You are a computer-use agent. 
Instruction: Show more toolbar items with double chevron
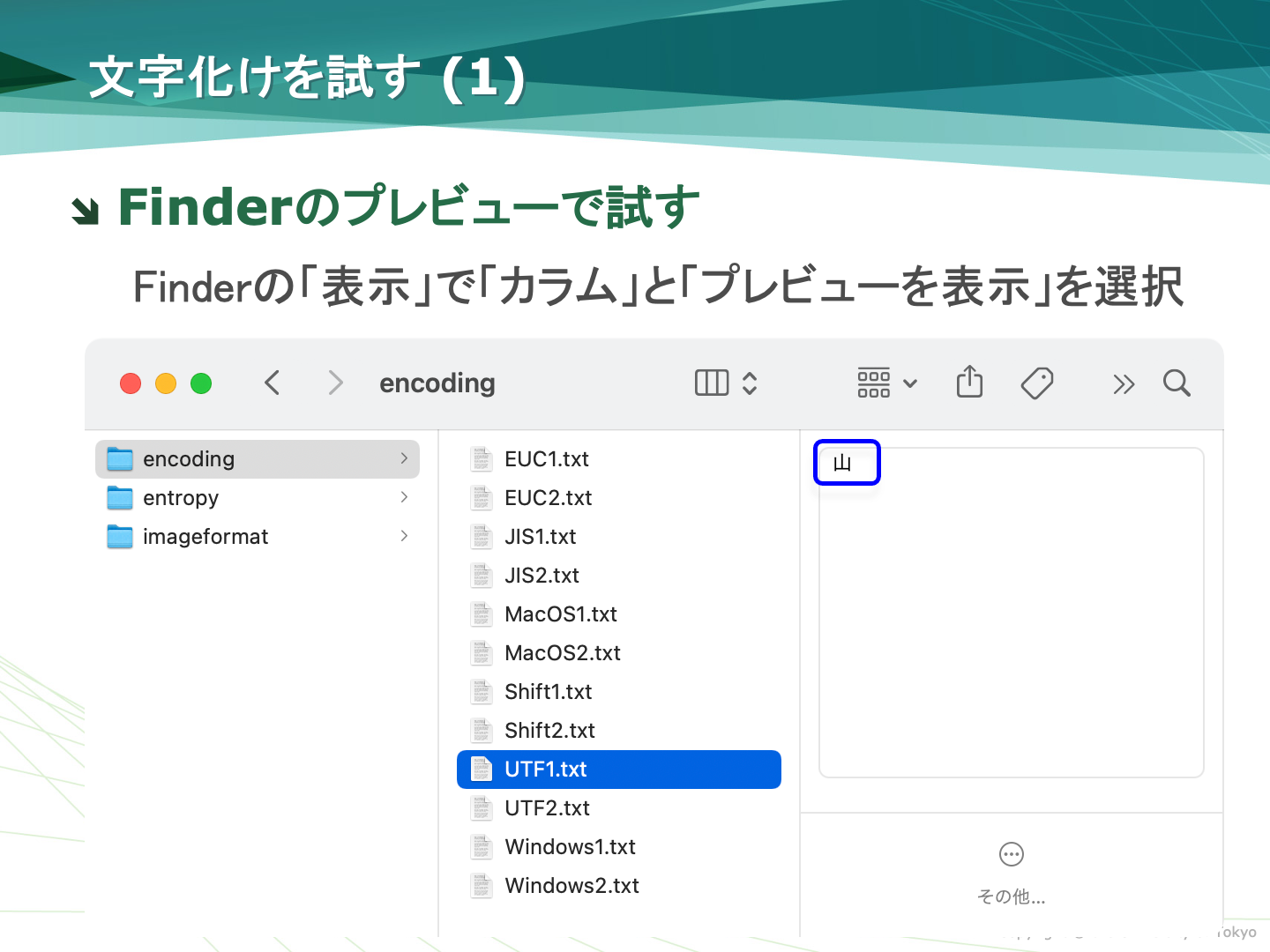pos(1123,383)
